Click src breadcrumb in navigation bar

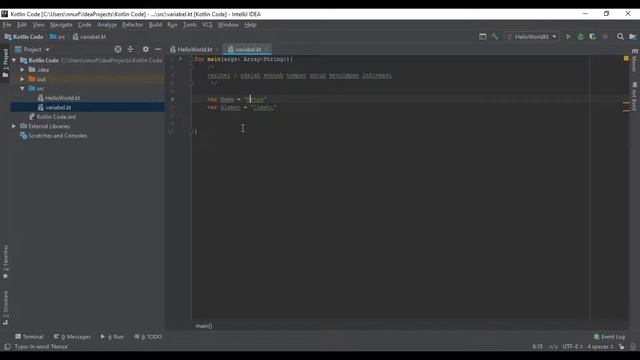coord(58,37)
